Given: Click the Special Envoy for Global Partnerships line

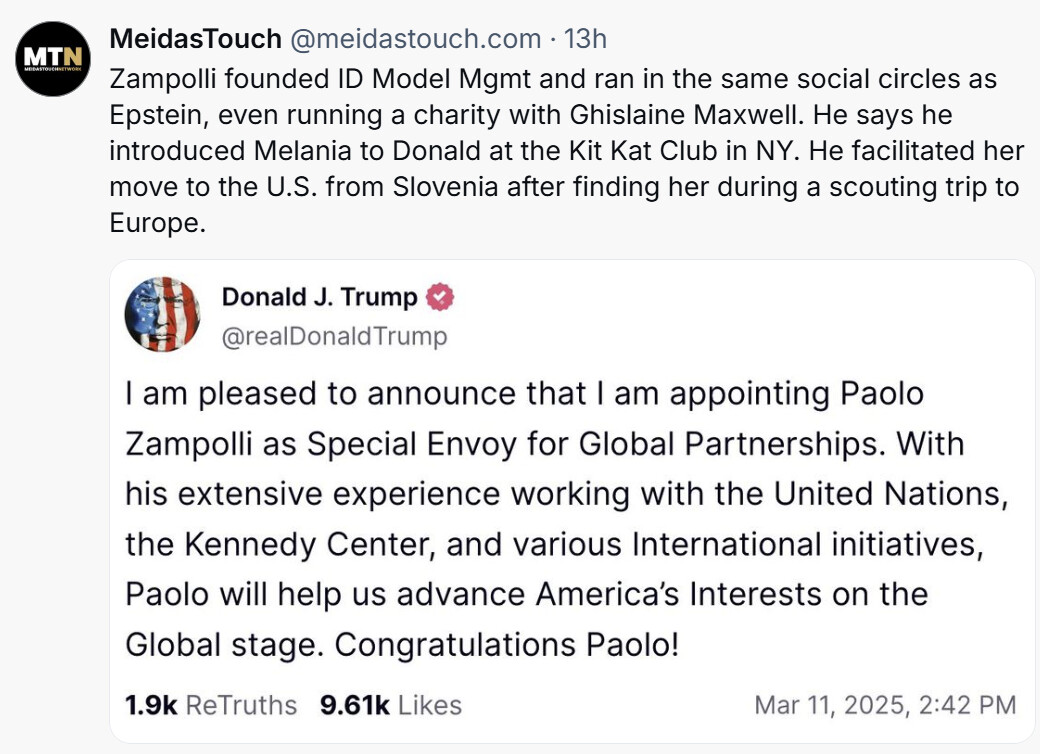Looking at the screenshot, I should 545,444.
